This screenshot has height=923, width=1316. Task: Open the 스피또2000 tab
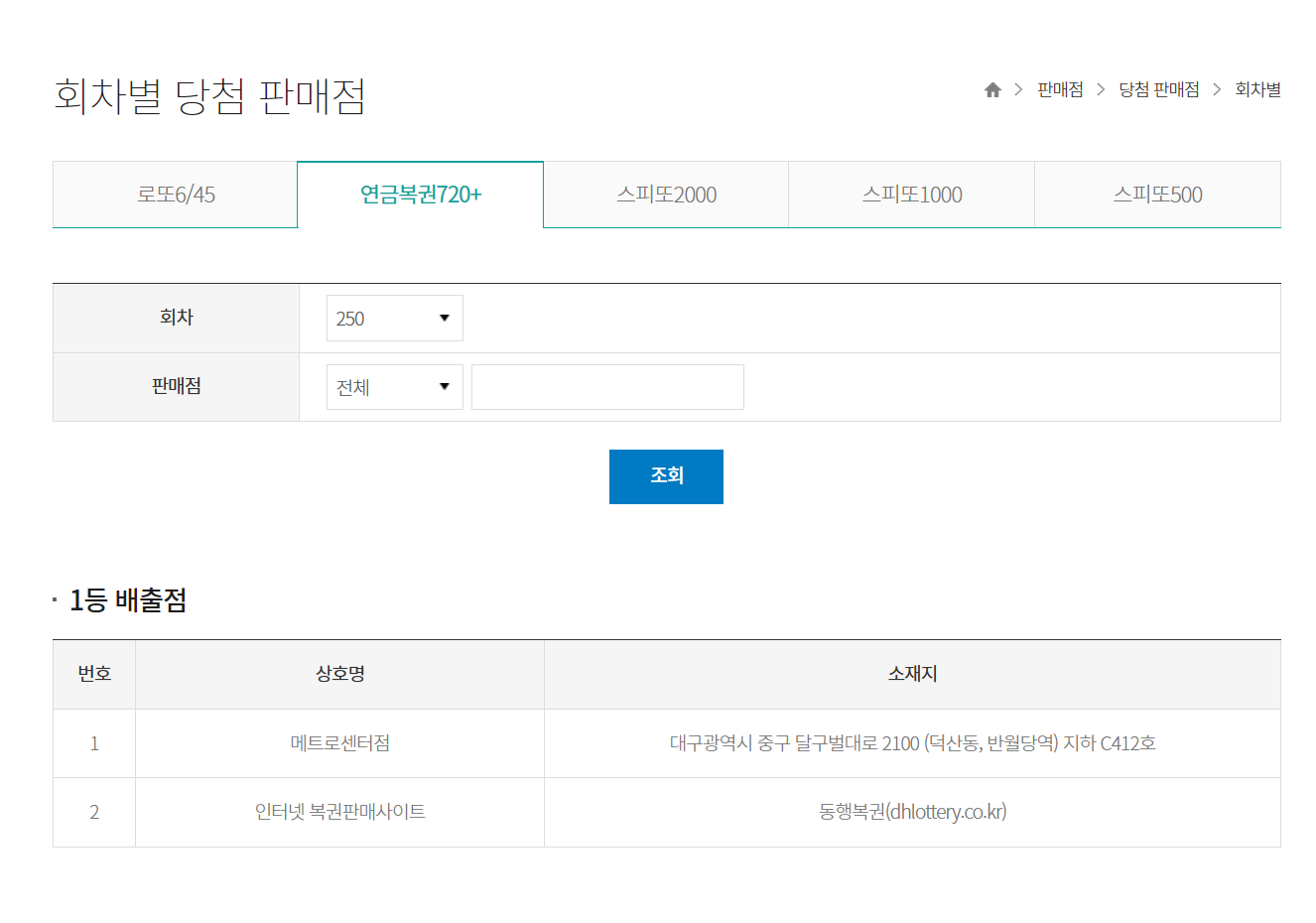click(666, 195)
